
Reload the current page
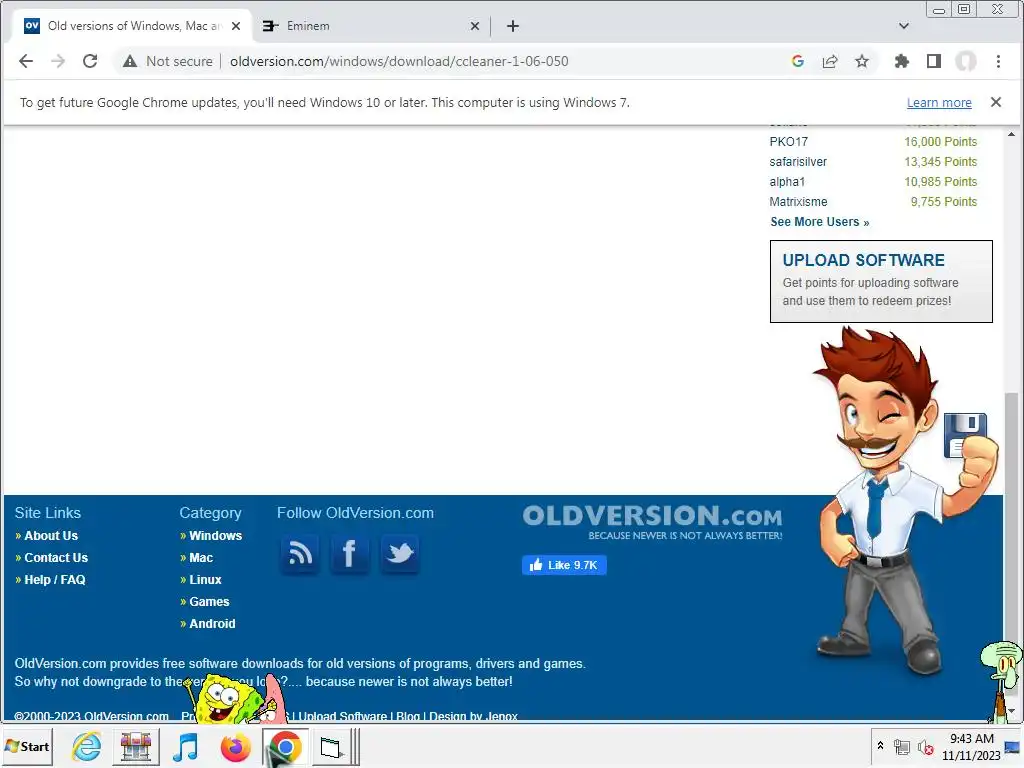pyautogui.click(x=90, y=61)
